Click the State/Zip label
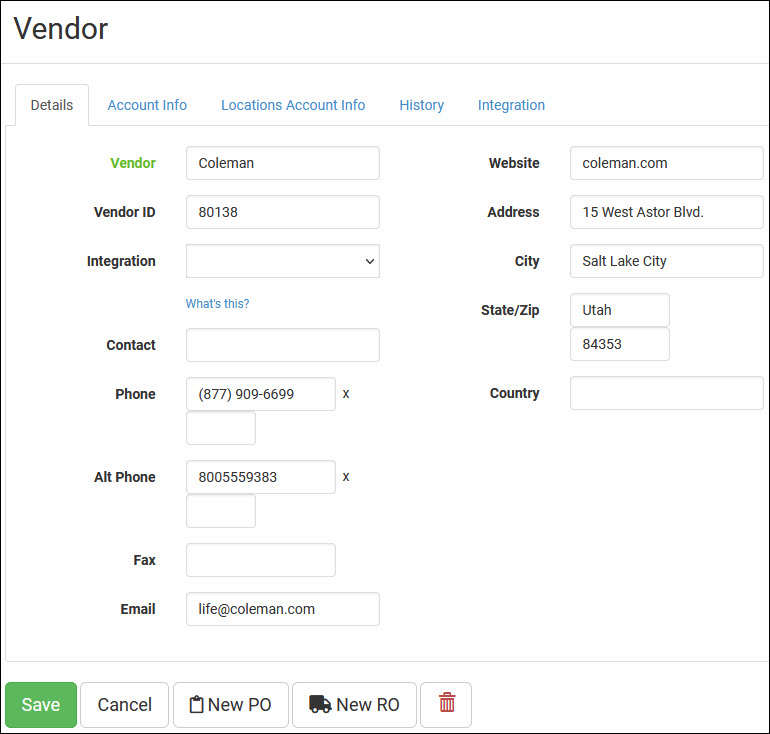The height and width of the screenshot is (734, 770). click(x=510, y=310)
